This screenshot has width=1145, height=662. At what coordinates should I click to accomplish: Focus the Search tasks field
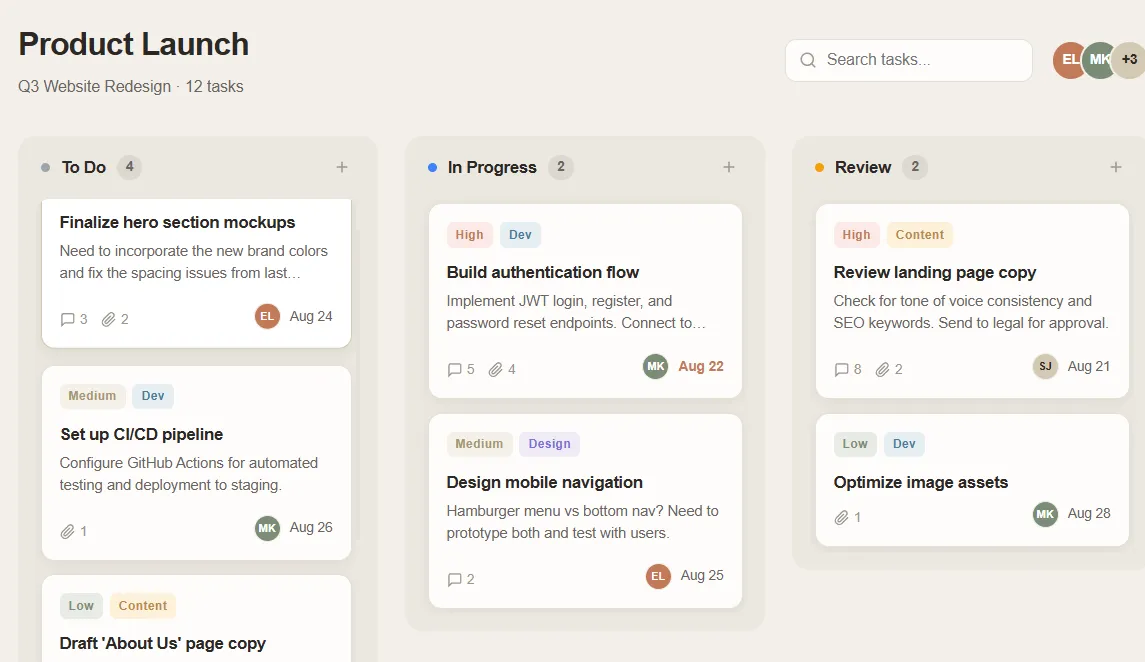[908, 60]
